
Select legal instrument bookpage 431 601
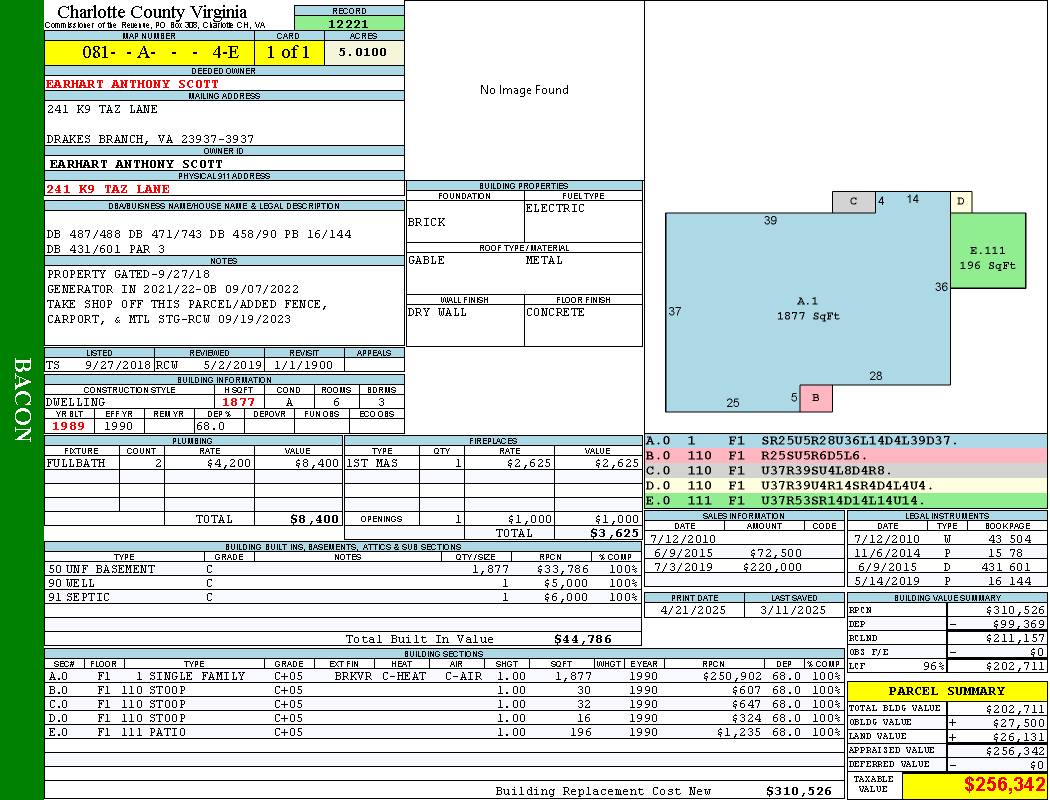pos(1010,567)
